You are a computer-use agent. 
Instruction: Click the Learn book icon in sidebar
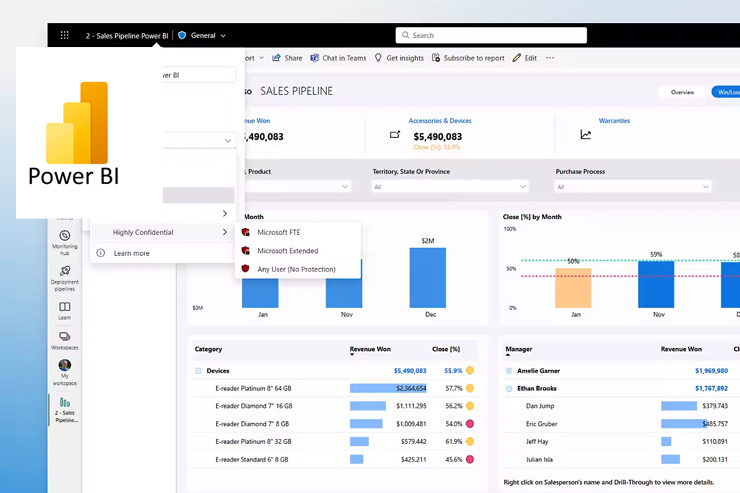point(65,310)
